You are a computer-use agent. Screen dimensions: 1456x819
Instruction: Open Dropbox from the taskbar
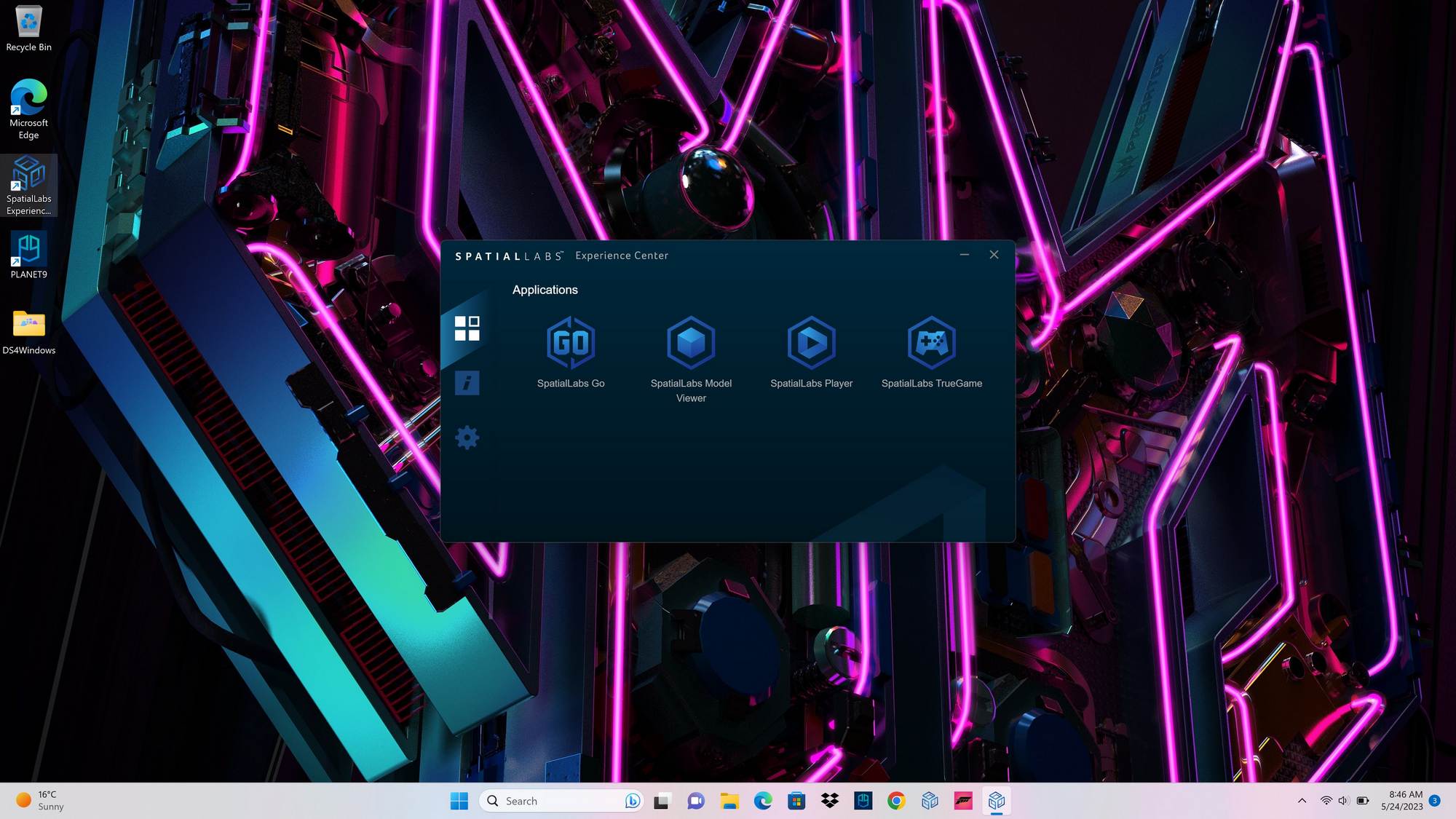tap(829, 801)
